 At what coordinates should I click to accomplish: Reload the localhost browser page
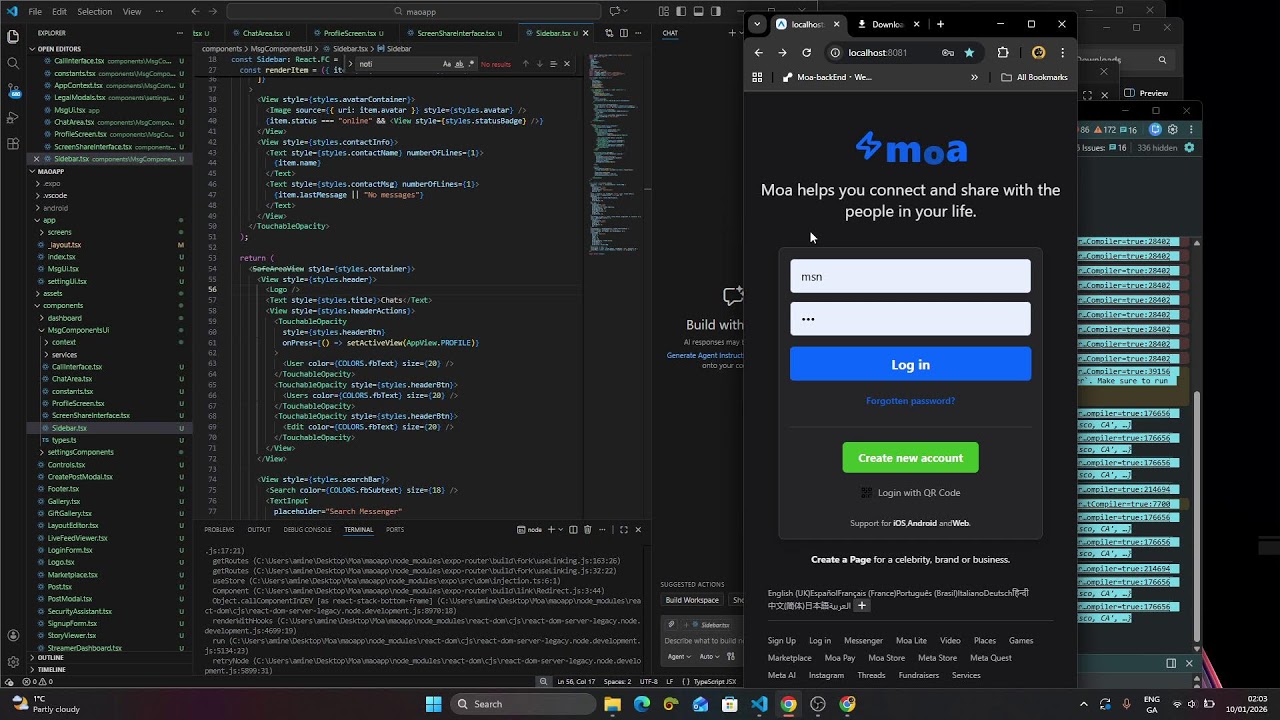coord(806,52)
